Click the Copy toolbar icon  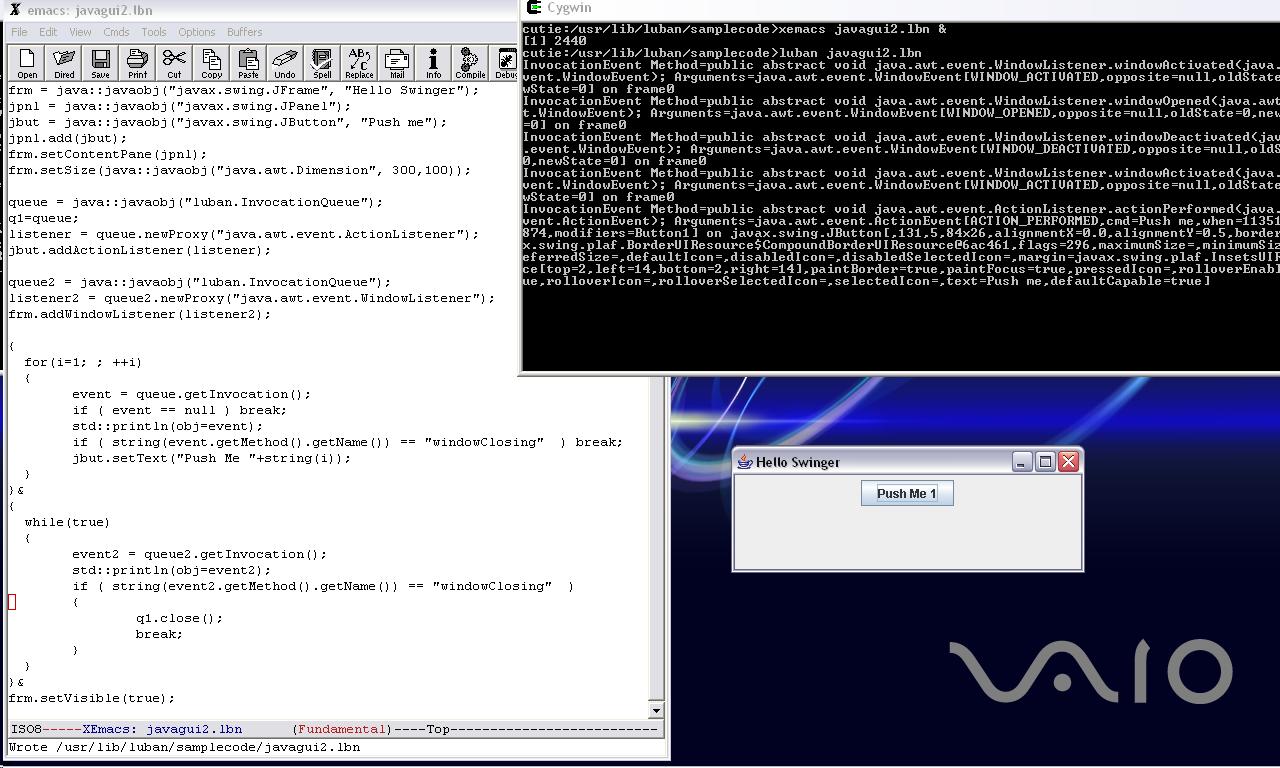(211, 63)
